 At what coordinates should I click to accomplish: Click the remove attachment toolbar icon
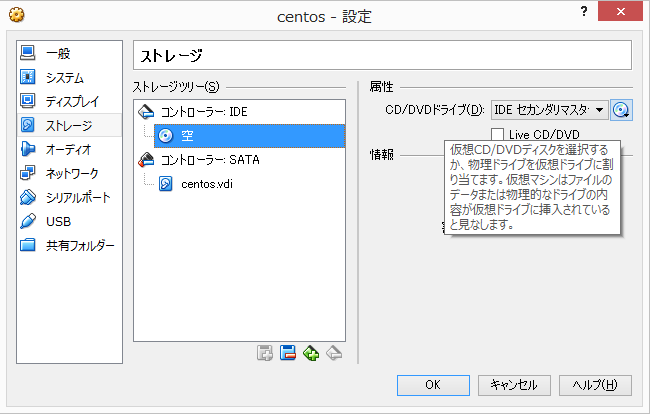(288, 353)
